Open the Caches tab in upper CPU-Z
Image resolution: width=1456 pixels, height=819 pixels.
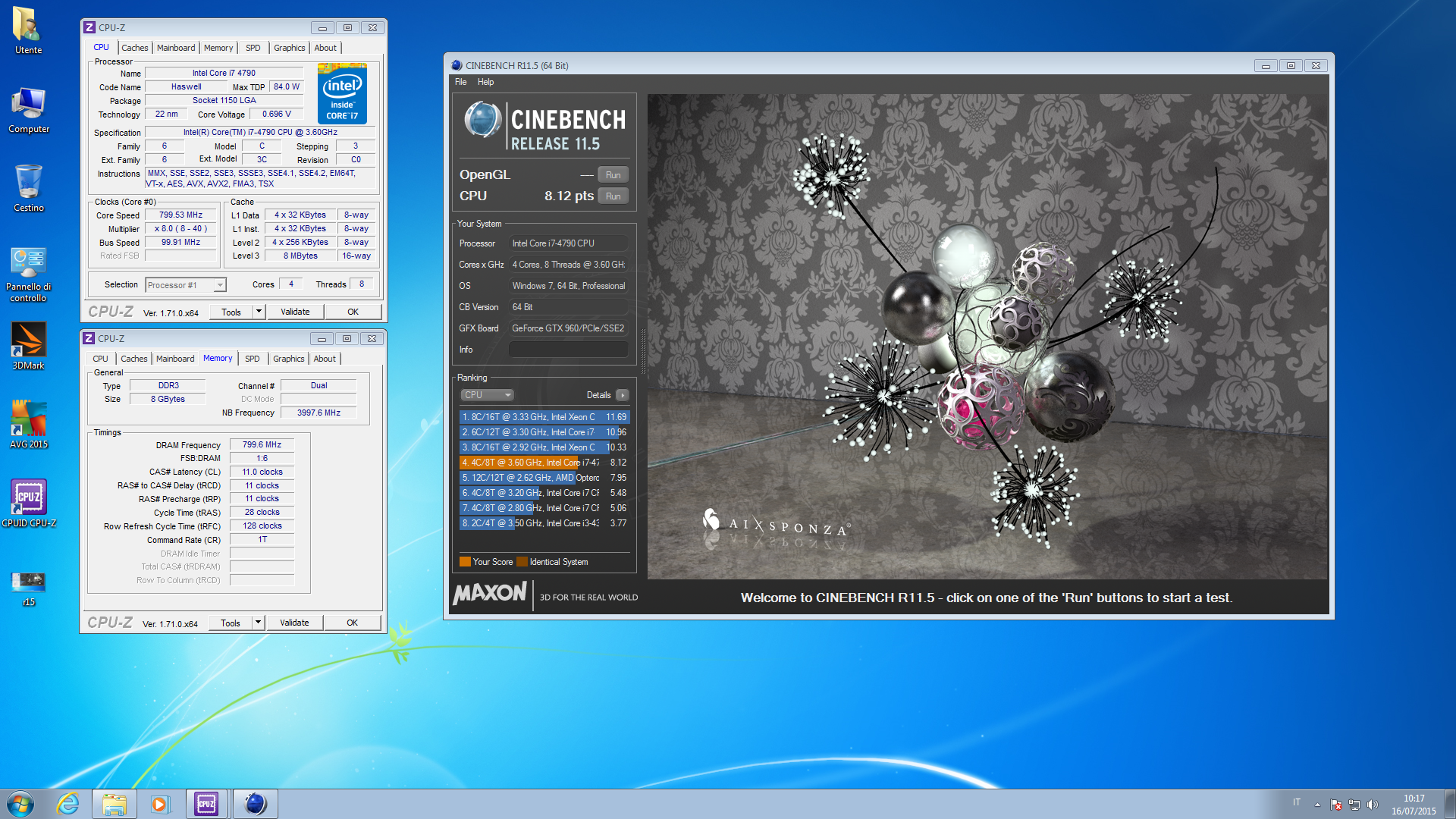(x=135, y=48)
